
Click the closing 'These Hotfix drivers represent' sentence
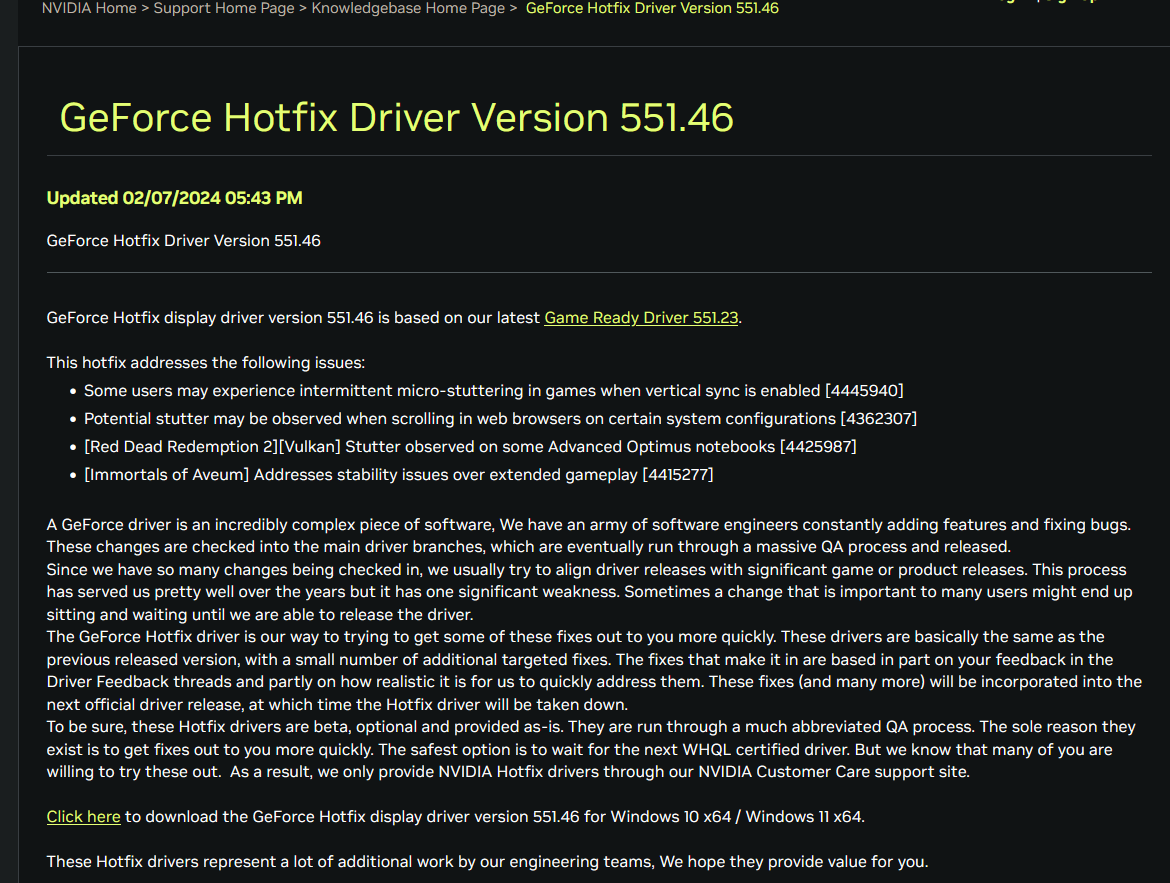pyautogui.click(x=487, y=862)
